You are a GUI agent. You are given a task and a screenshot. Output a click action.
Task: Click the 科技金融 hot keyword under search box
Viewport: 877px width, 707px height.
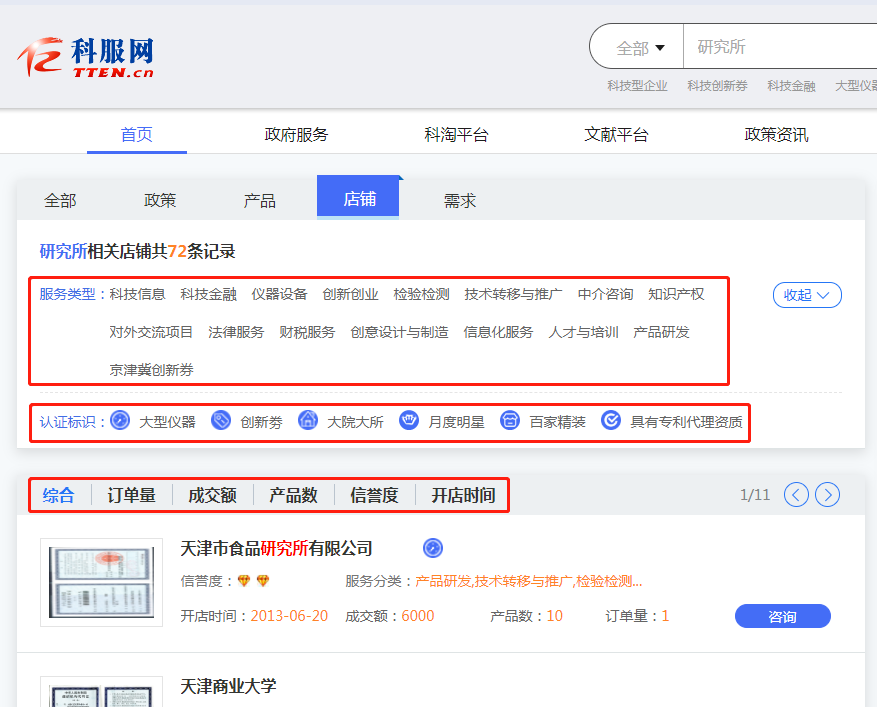point(791,86)
